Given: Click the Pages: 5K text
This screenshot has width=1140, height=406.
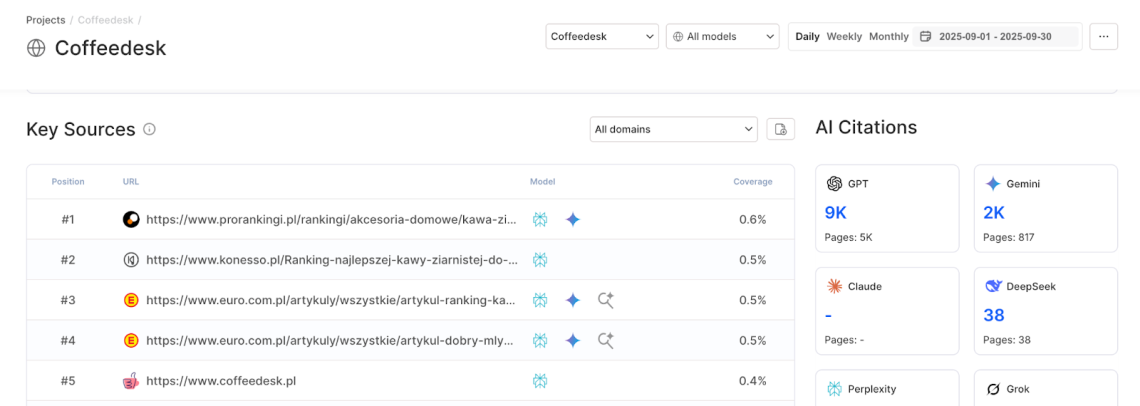Looking at the screenshot, I should pos(846,237).
